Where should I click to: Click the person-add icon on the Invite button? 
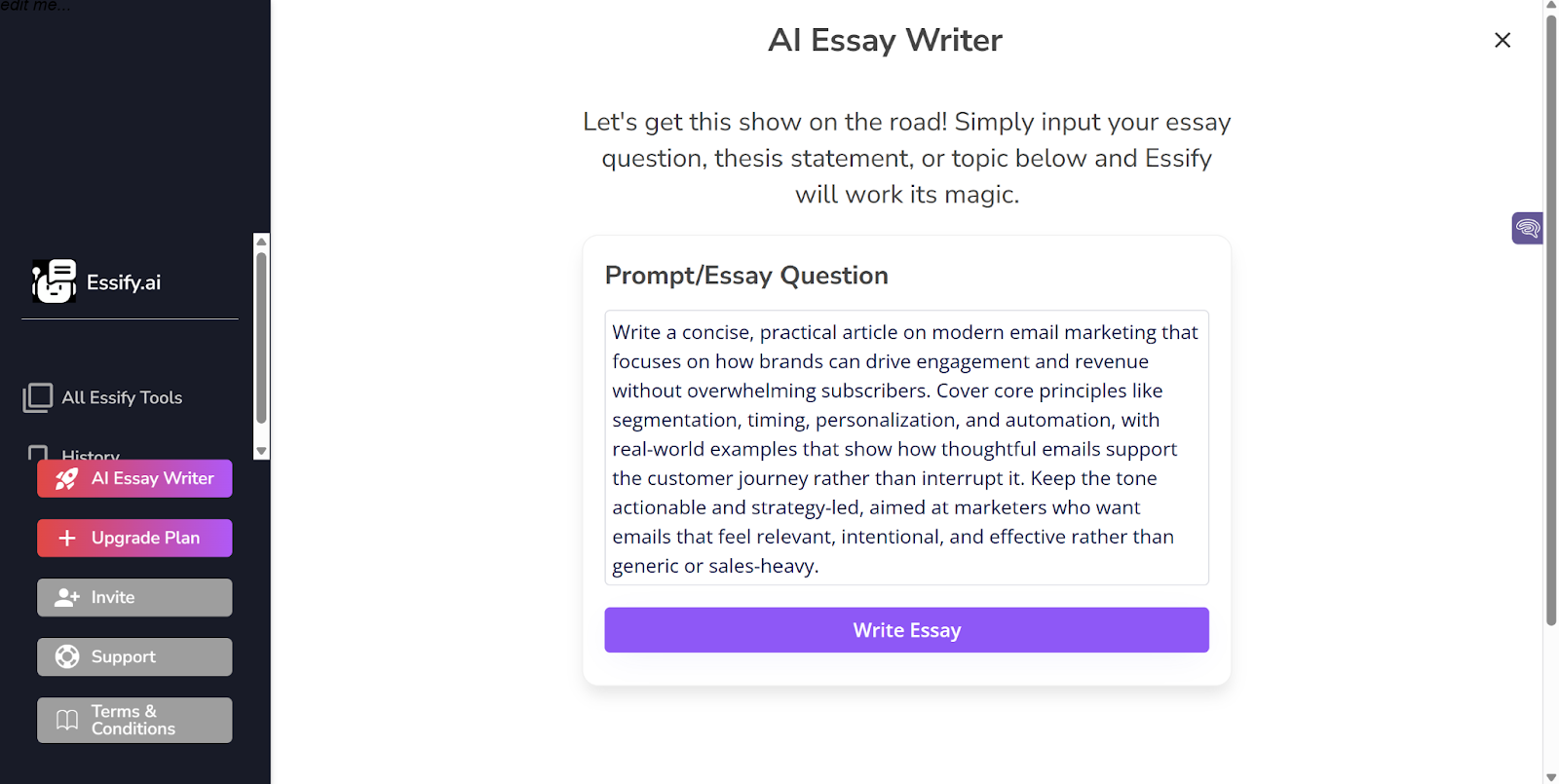pos(65,597)
